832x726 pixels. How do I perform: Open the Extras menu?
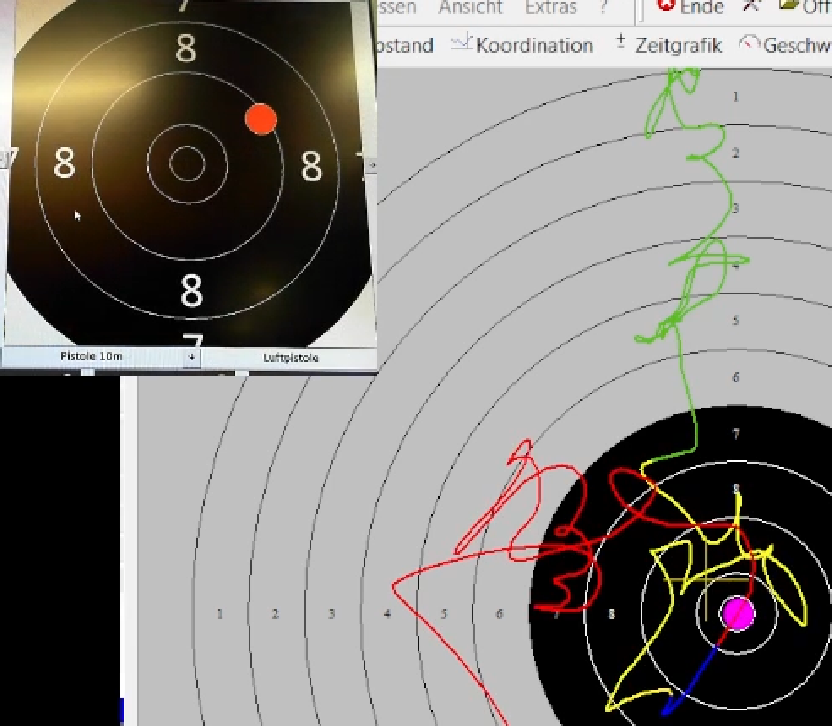(550, 8)
